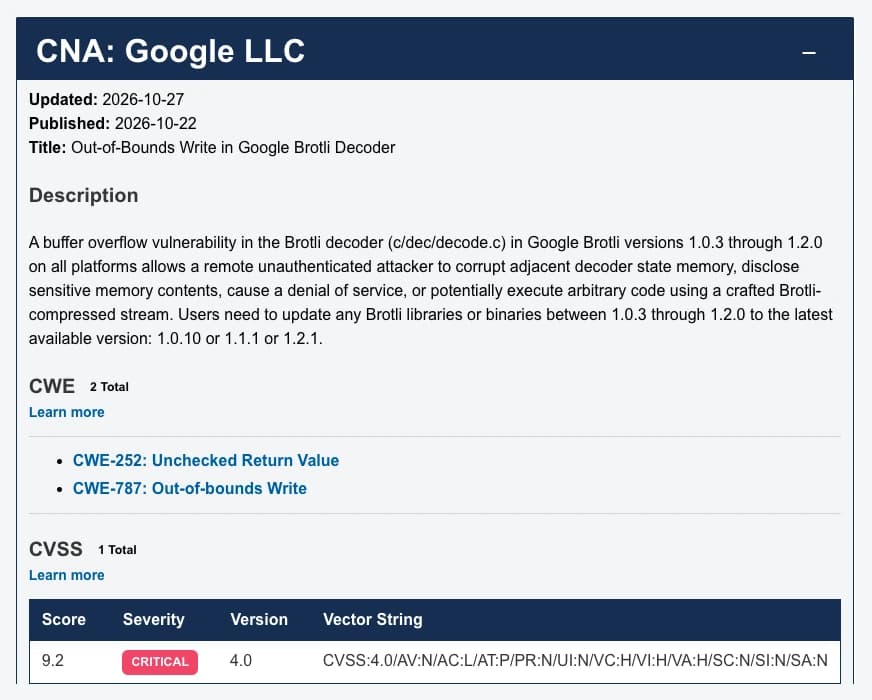Click the Description heading
Viewport: 872px width, 700px height.
83,195
